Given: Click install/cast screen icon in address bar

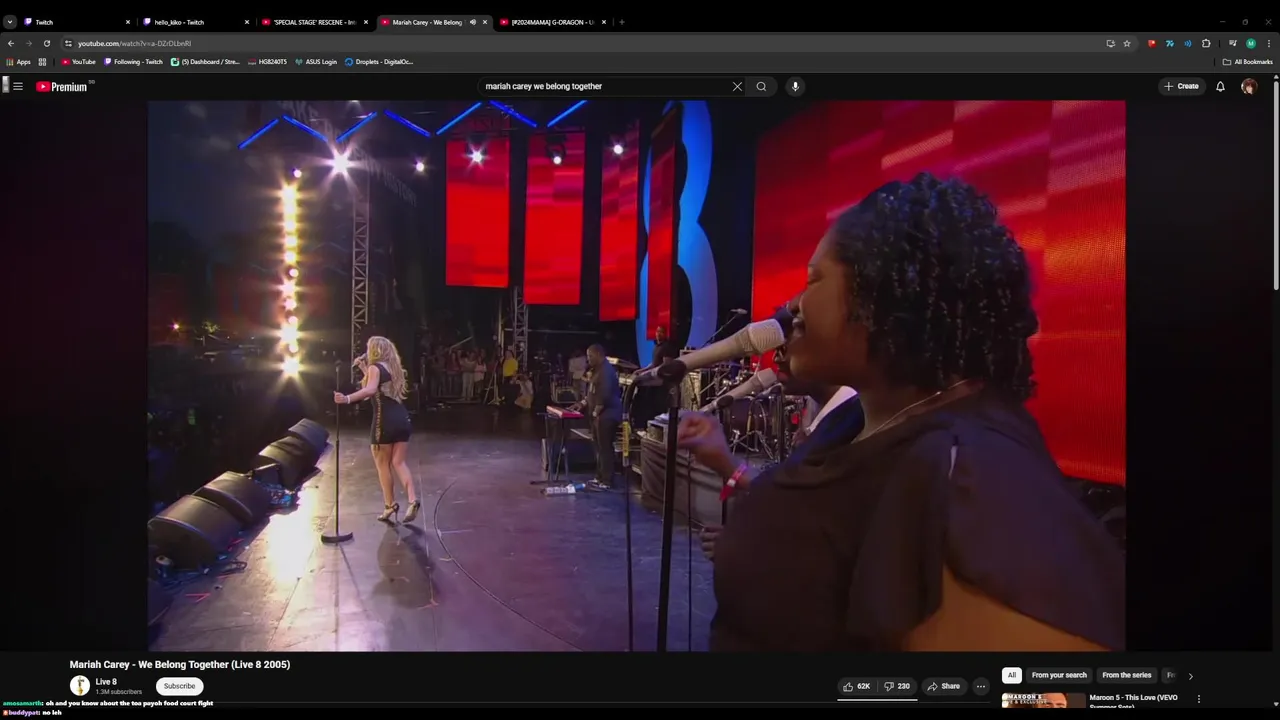Looking at the screenshot, I should (x=1110, y=43).
